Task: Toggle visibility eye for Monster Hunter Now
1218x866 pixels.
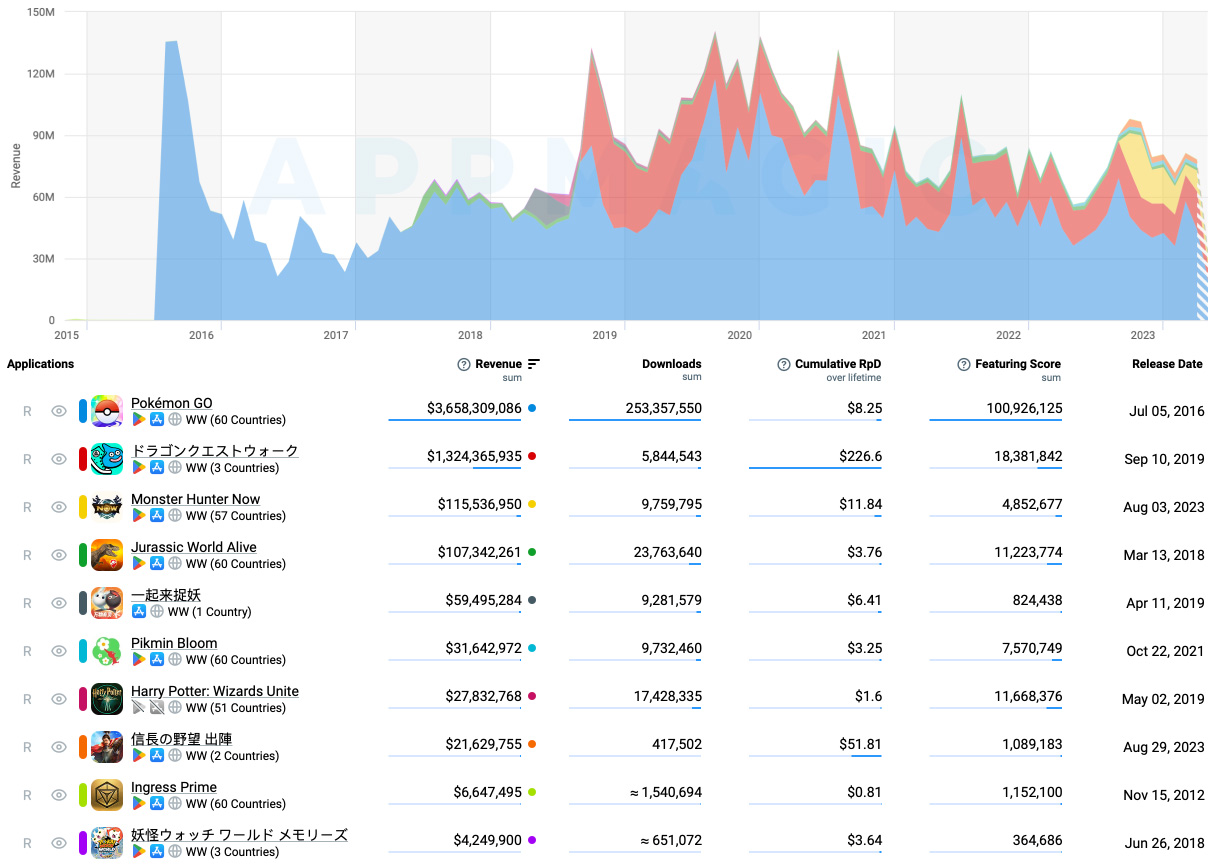Action: coord(59,507)
